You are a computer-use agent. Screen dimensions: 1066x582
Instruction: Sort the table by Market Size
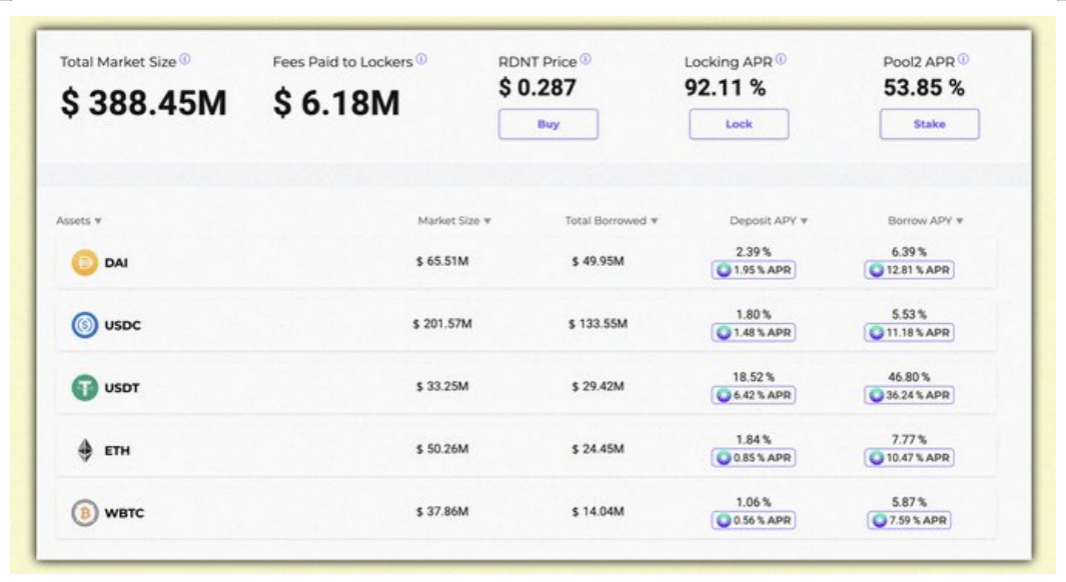[454, 220]
